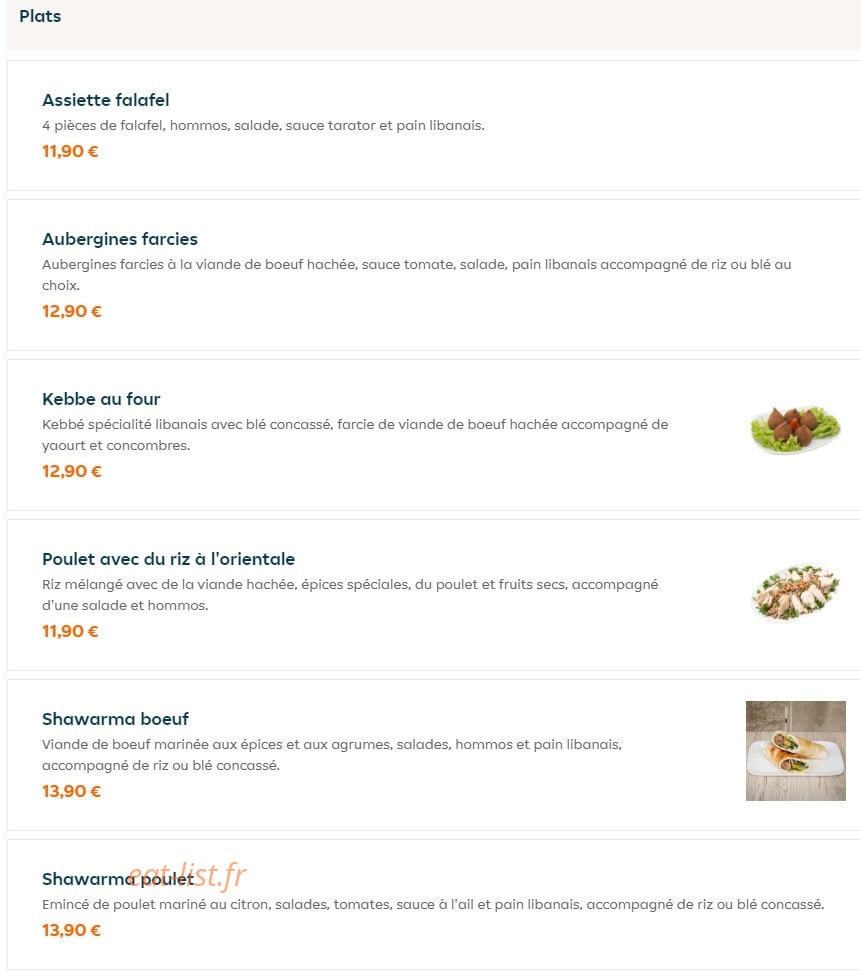Click the eat-list.fr watermark
The width and height of the screenshot is (861, 971).
188,876
